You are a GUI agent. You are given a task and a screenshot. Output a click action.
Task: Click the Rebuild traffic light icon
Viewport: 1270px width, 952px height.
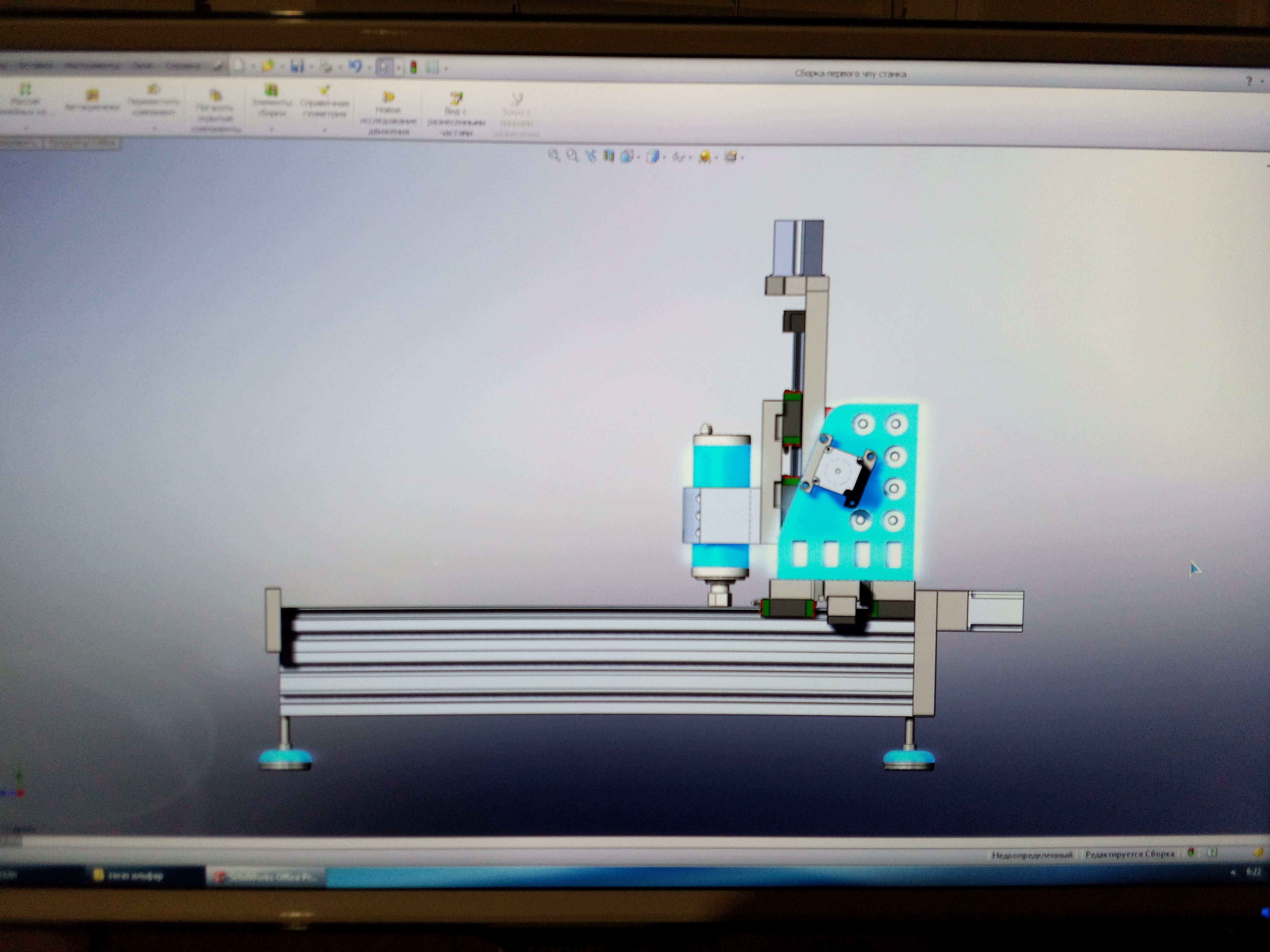pyautogui.click(x=413, y=68)
